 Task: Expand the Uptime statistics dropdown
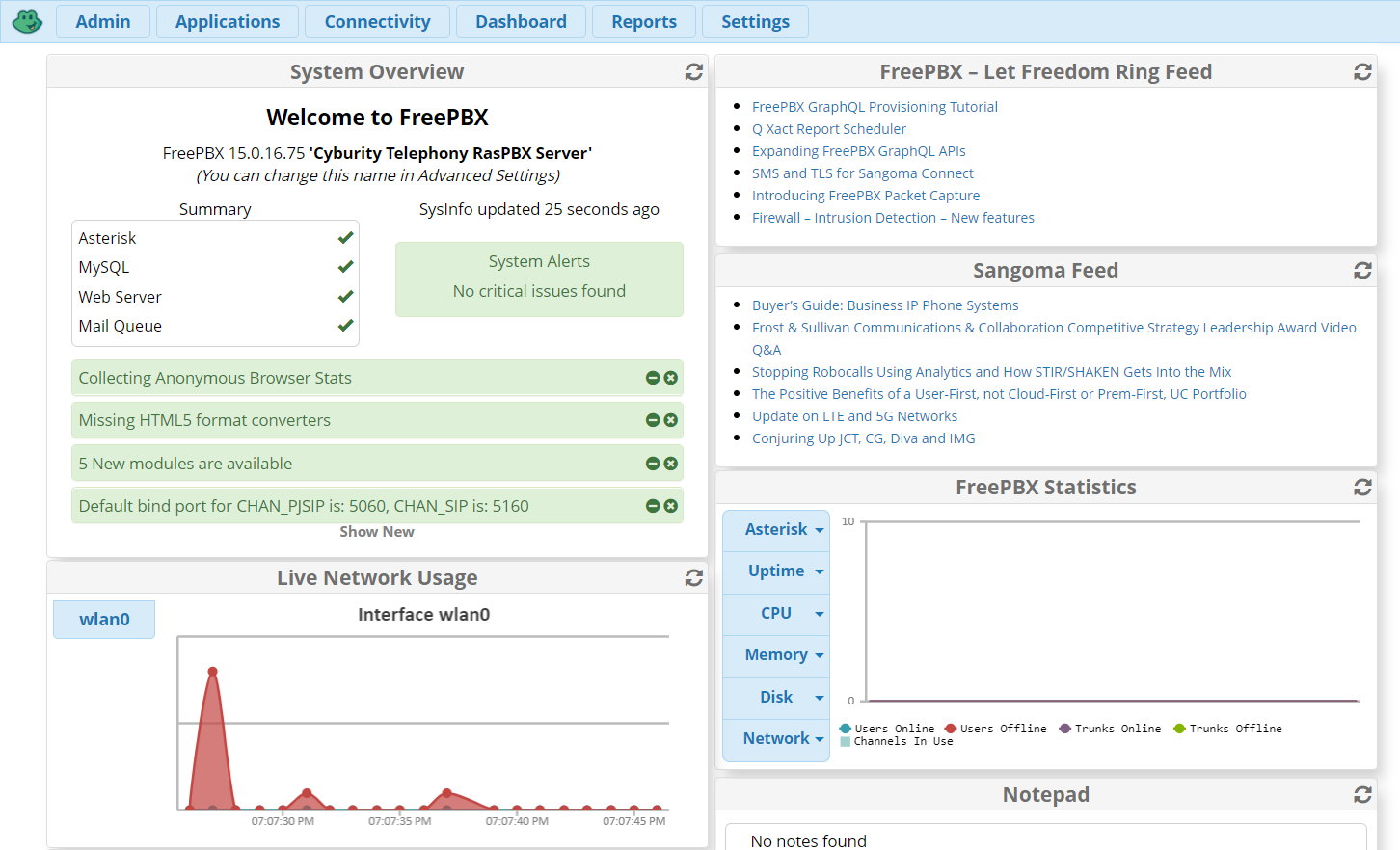point(775,571)
